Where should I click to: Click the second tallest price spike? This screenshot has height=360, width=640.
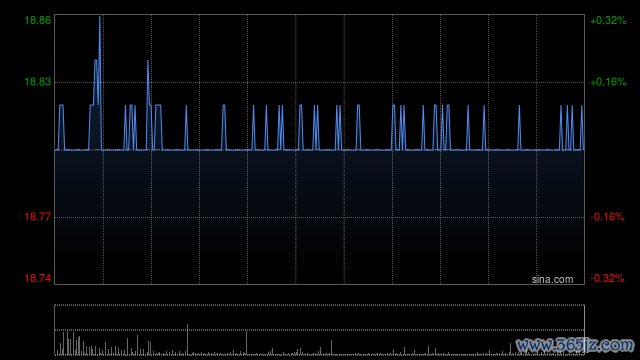[x=148, y=61]
